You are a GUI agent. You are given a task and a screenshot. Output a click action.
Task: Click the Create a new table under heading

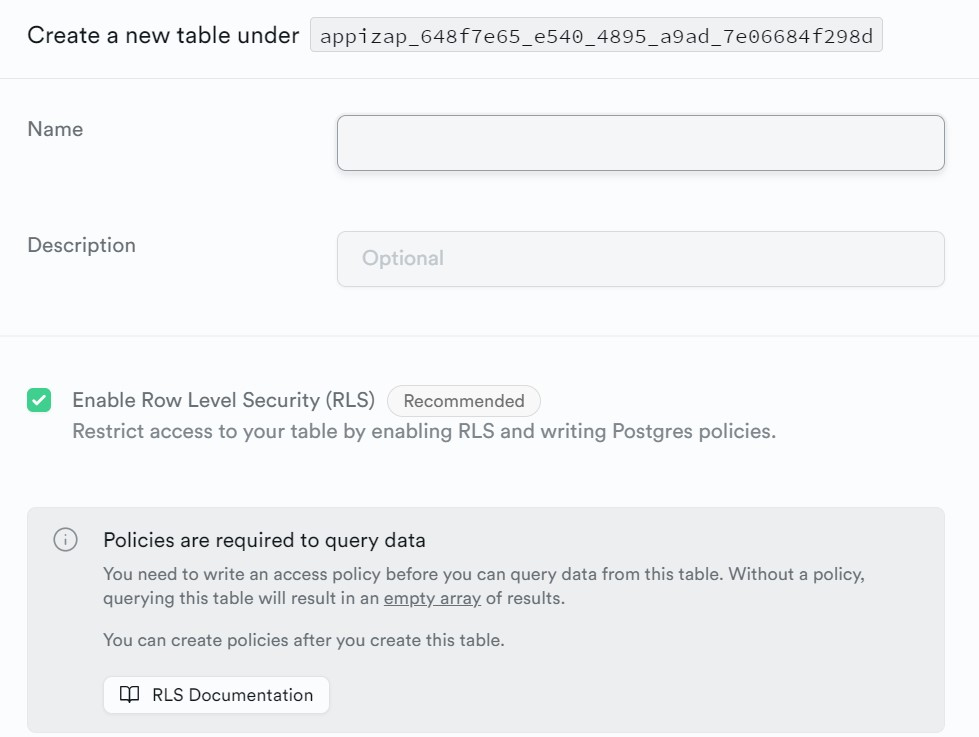coord(163,35)
